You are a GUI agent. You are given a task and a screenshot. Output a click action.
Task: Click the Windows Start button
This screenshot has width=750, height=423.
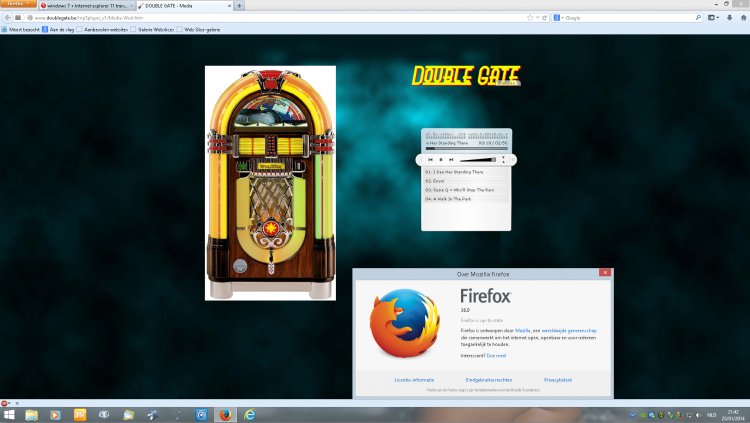coord(8,414)
